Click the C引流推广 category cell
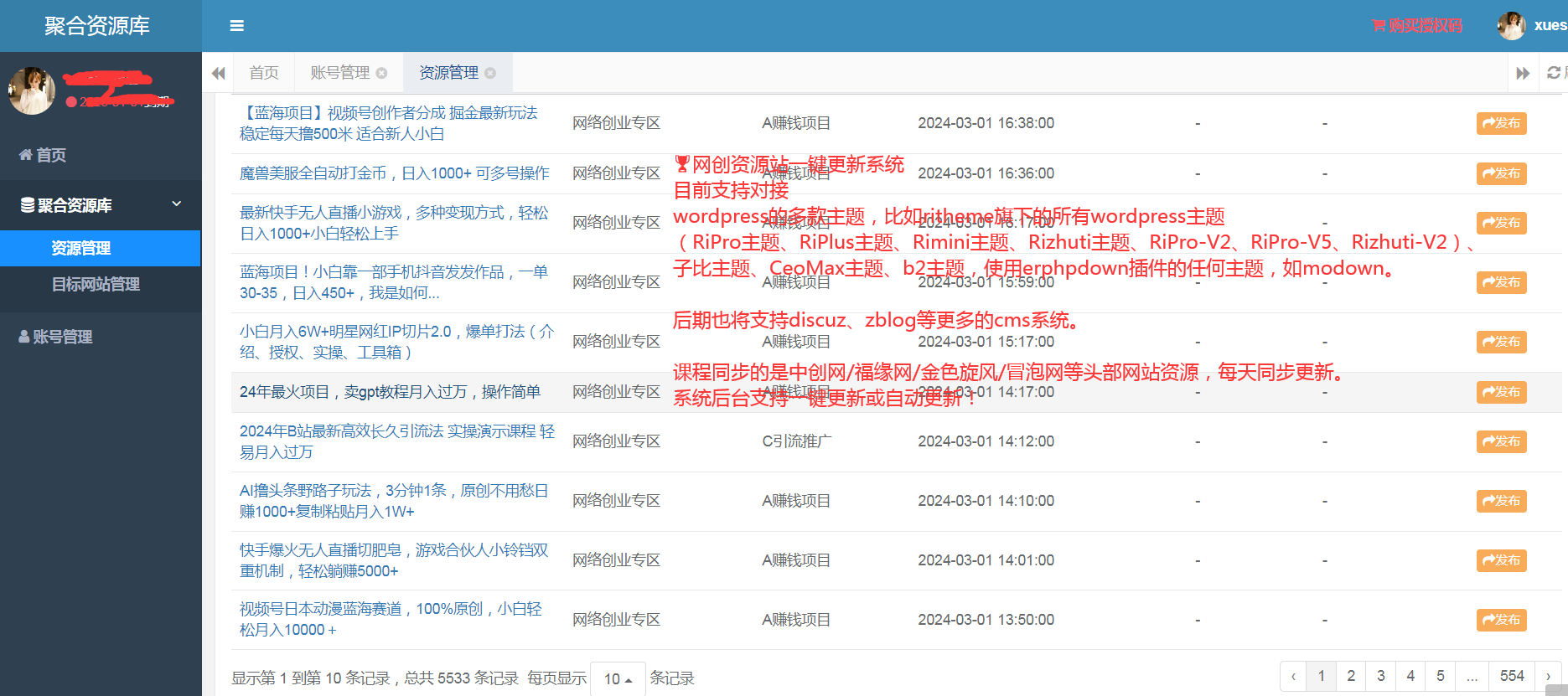 click(x=797, y=441)
